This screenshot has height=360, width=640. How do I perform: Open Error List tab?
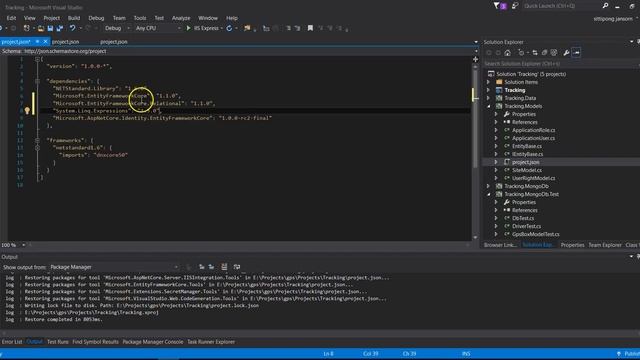pos(12,342)
